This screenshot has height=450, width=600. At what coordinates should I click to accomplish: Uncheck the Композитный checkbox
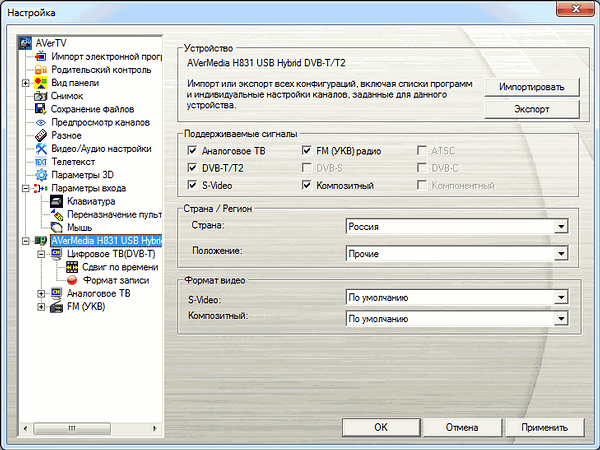pyautogui.click(x=307, y=185)
